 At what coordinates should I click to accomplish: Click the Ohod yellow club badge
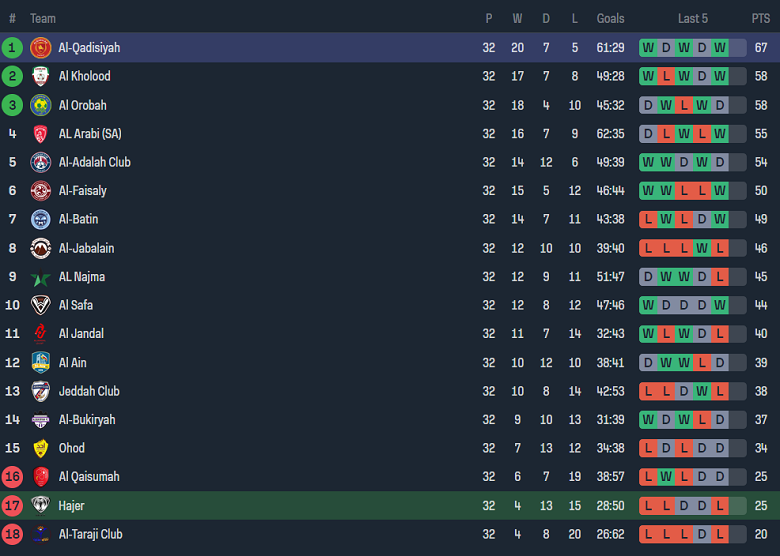click(x=41, y=448)
